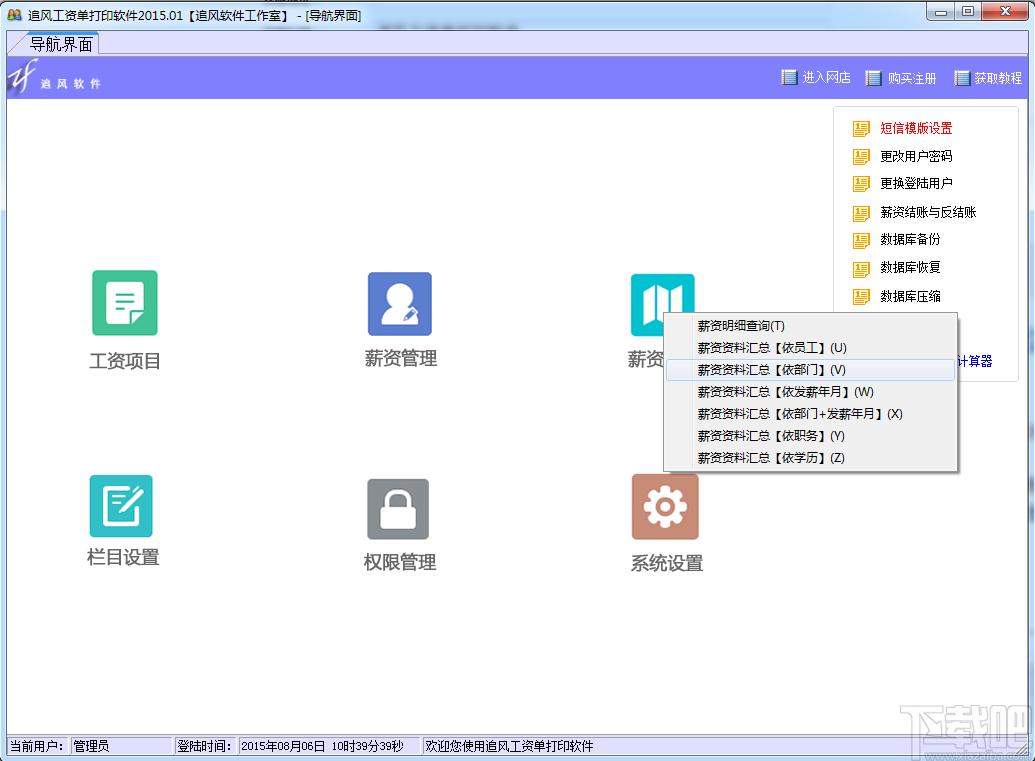Switch to the 导航界面 tab
The width and height of the screenshot is (1035, 761).
point(61,44)
